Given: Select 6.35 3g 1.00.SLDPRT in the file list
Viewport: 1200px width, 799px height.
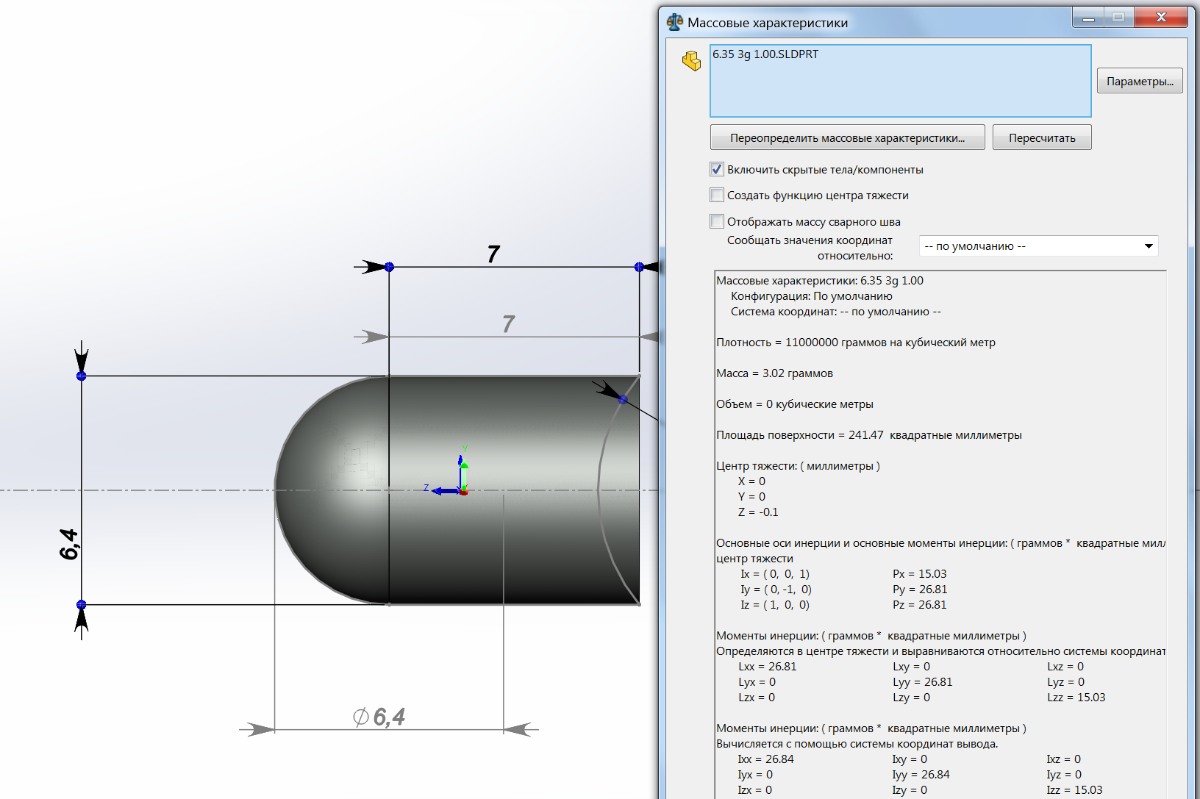Looking at the screenshot, I should 765,54.
